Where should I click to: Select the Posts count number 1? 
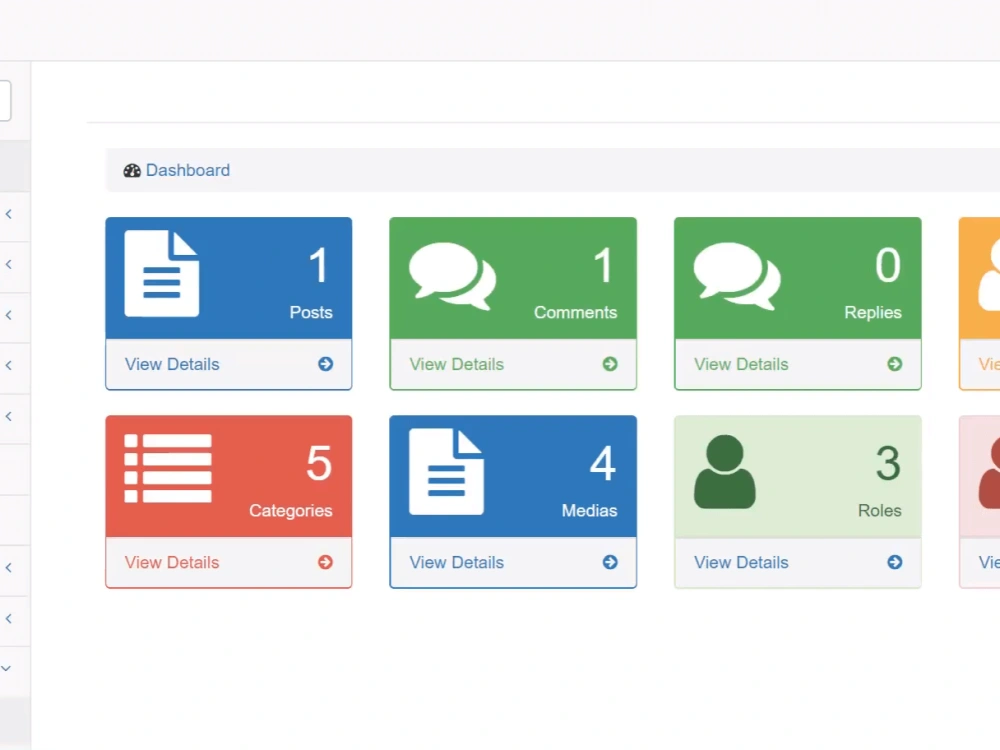point(318,265)
